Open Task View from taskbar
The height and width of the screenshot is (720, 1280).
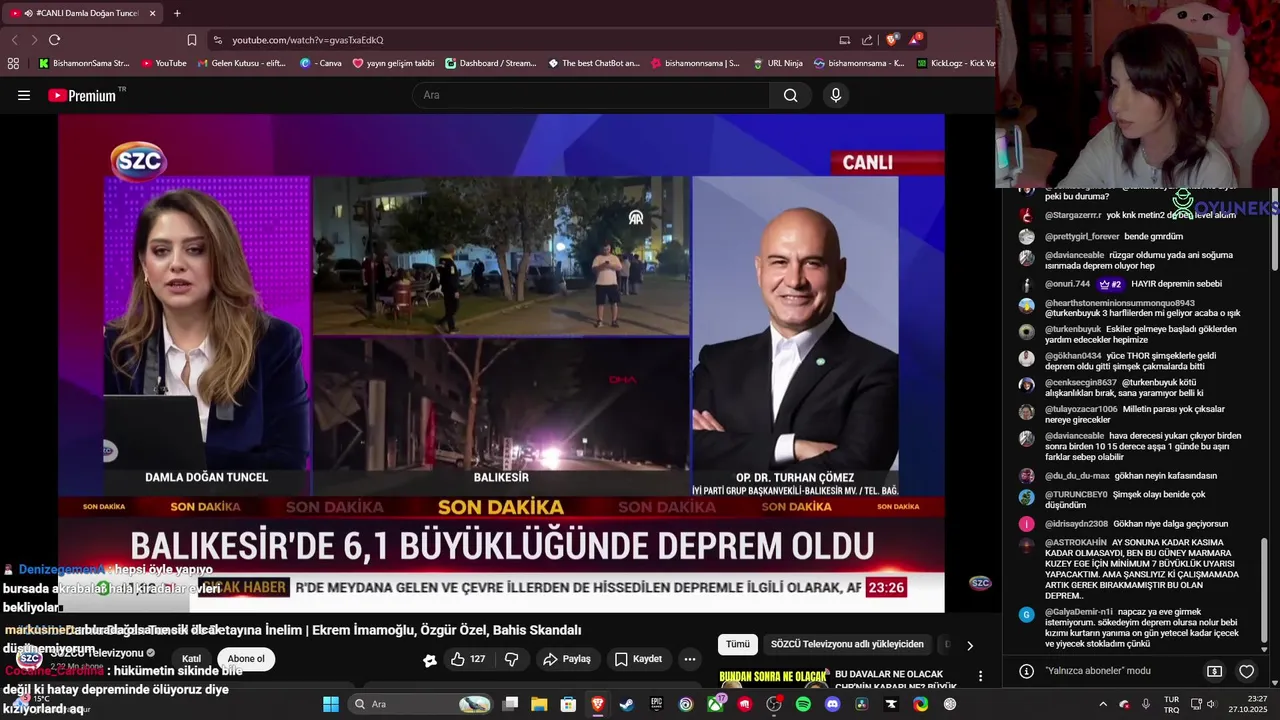pos(510,704)
